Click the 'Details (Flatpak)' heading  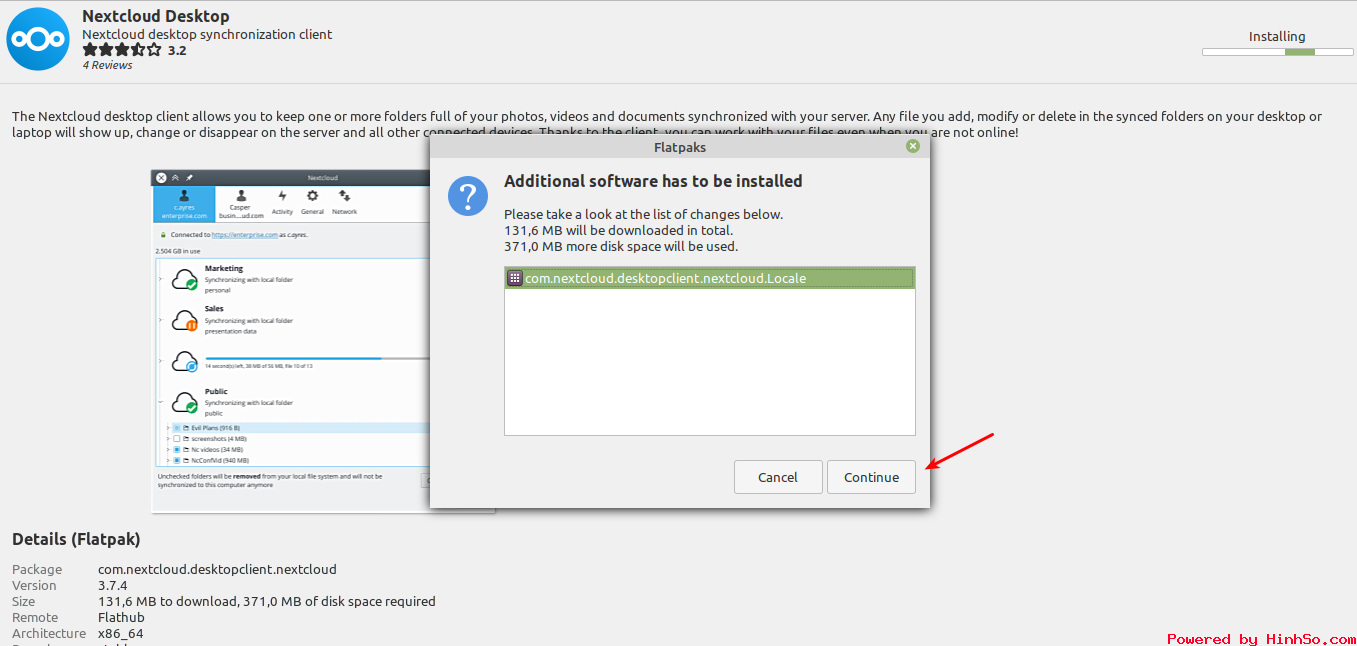[76, 539]
